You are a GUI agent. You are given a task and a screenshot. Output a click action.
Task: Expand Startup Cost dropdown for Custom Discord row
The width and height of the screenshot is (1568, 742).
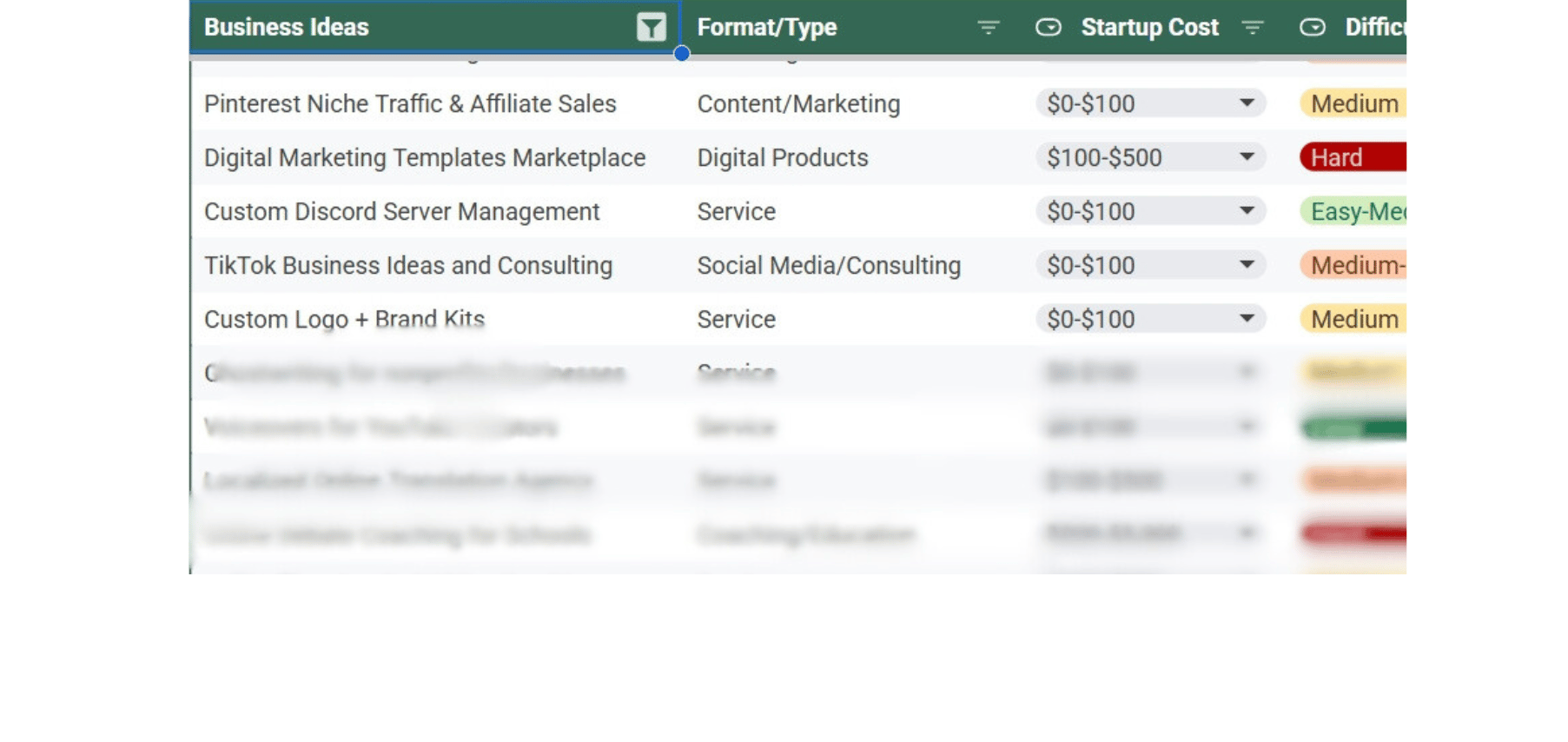tap(1247, 211)
